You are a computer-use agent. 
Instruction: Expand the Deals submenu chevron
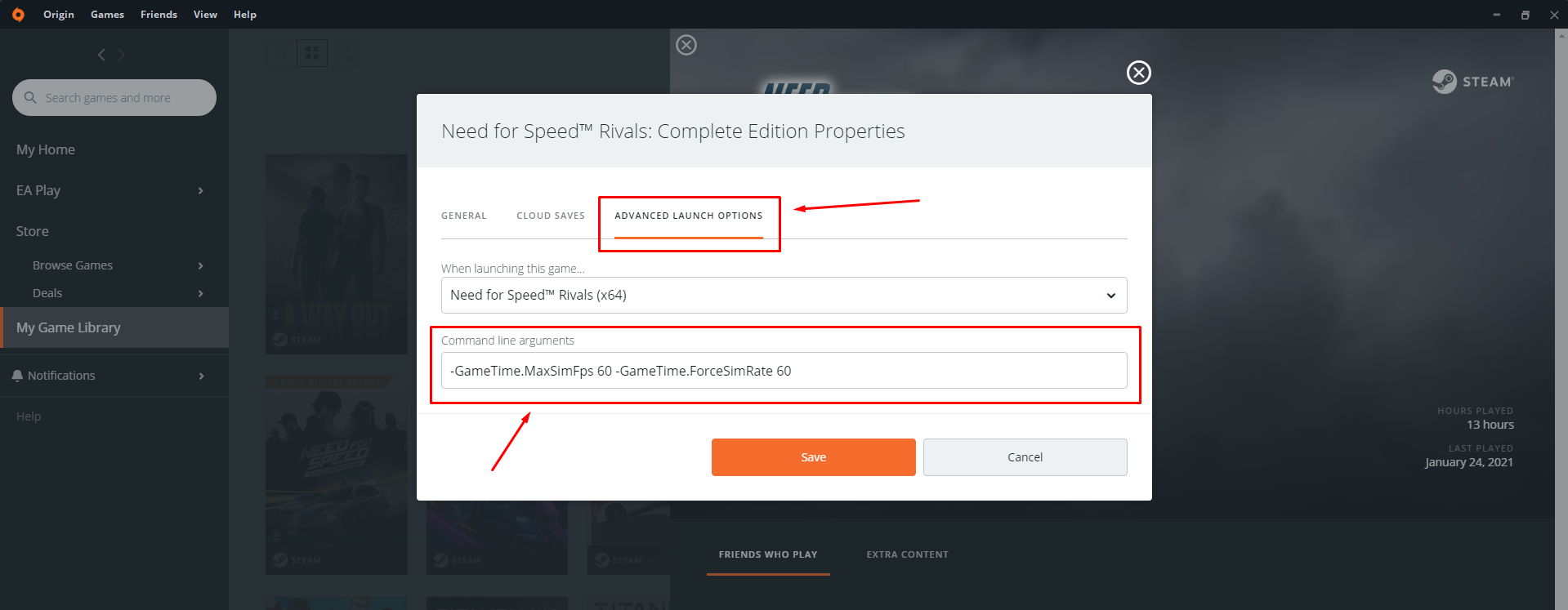[200, 294]
